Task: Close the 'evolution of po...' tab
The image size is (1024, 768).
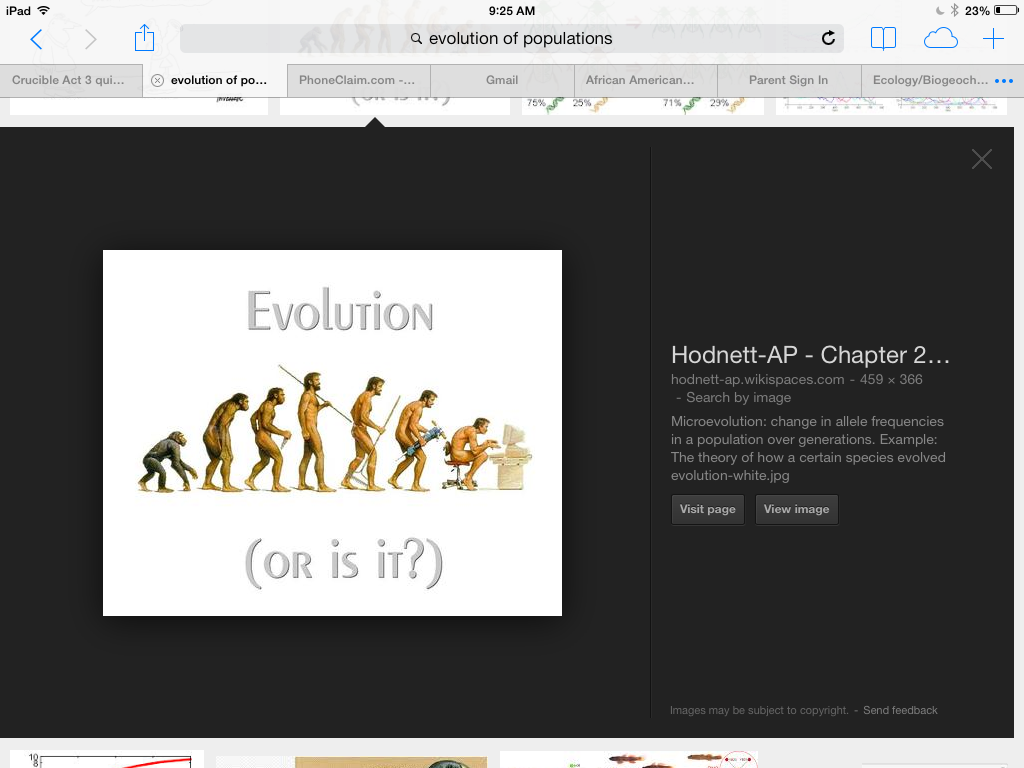Action: [x=157, y=80]
